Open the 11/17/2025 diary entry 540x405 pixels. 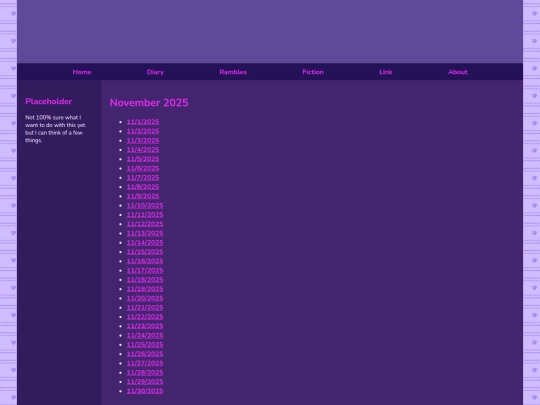145,270
